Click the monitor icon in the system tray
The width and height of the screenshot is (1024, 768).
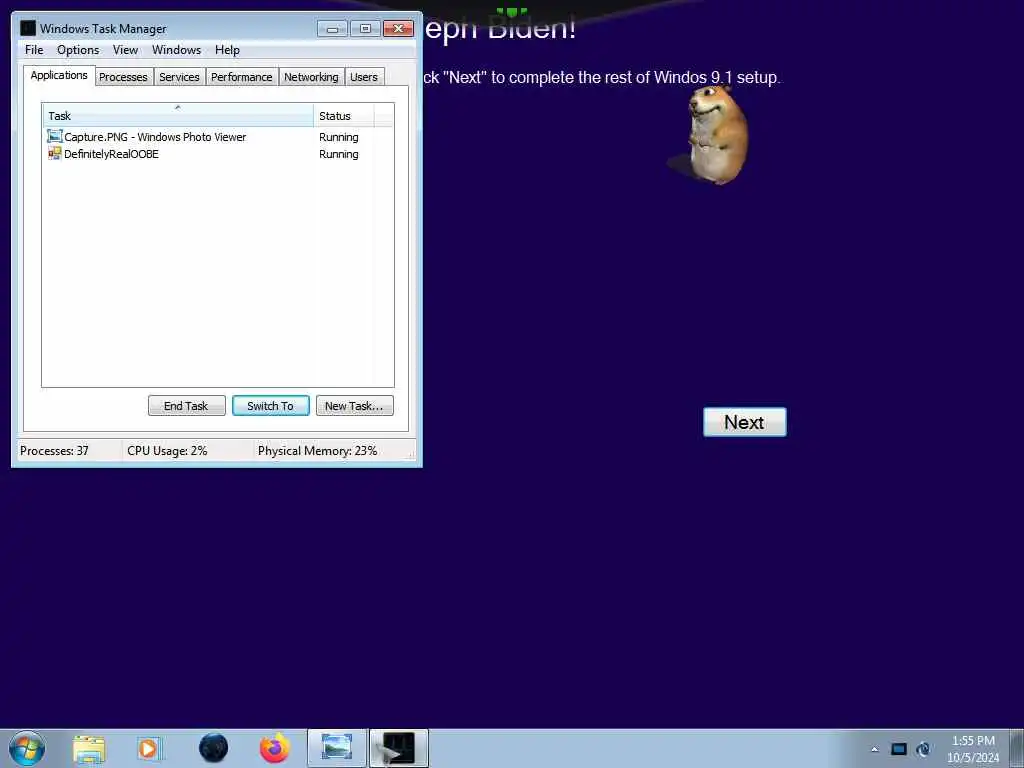coord(899,749)
